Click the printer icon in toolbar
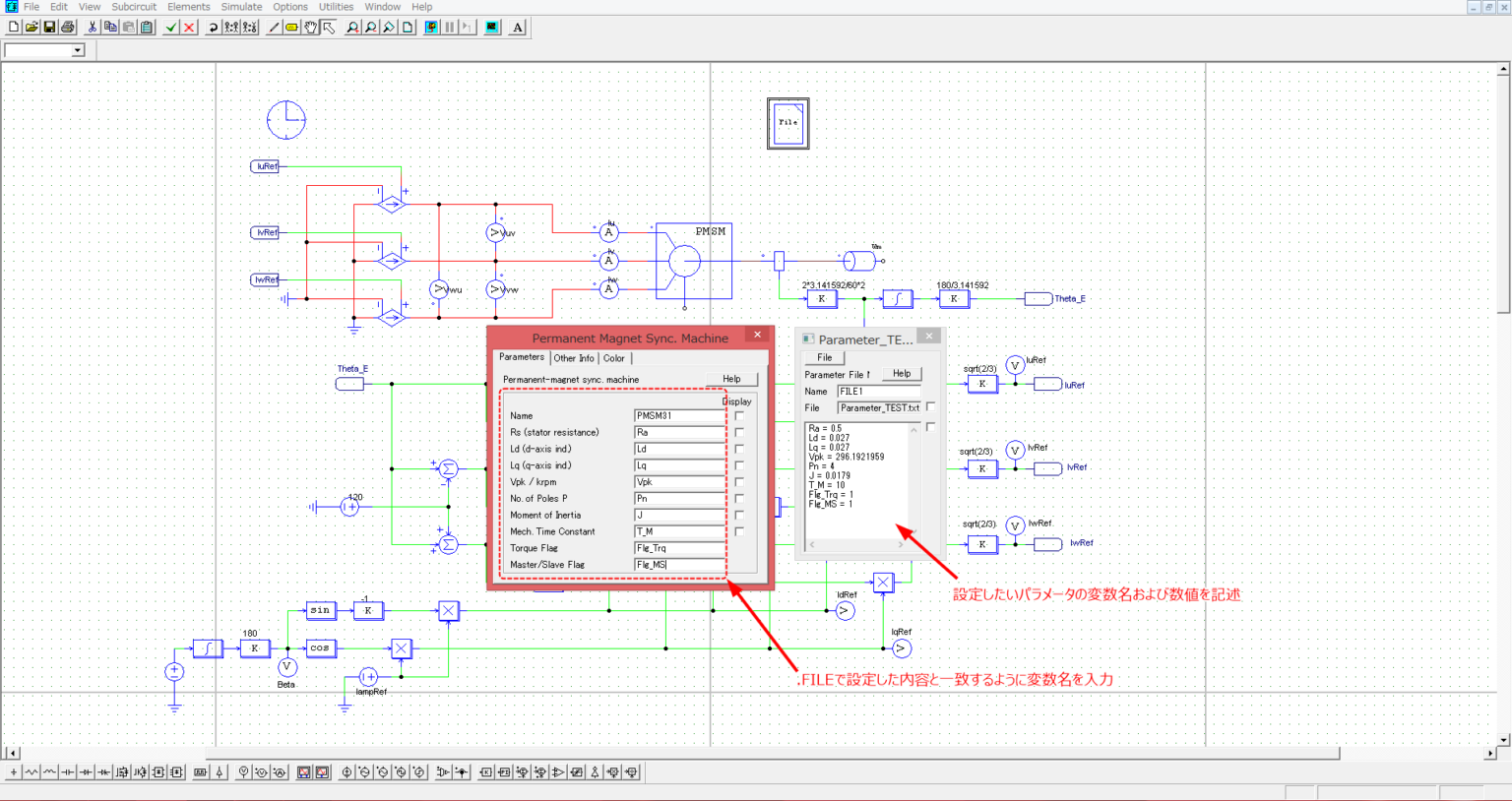 [x=68, y=28]
